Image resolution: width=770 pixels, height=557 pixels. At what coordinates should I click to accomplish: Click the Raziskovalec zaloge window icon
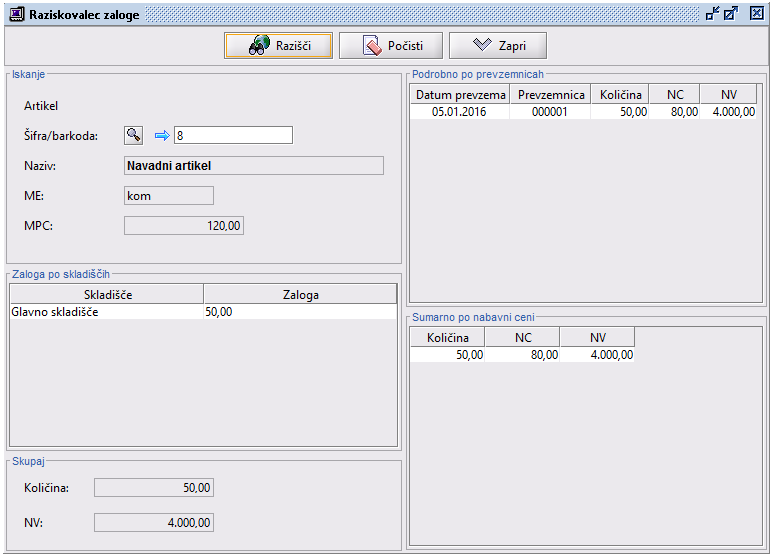(x=16, y=14)
